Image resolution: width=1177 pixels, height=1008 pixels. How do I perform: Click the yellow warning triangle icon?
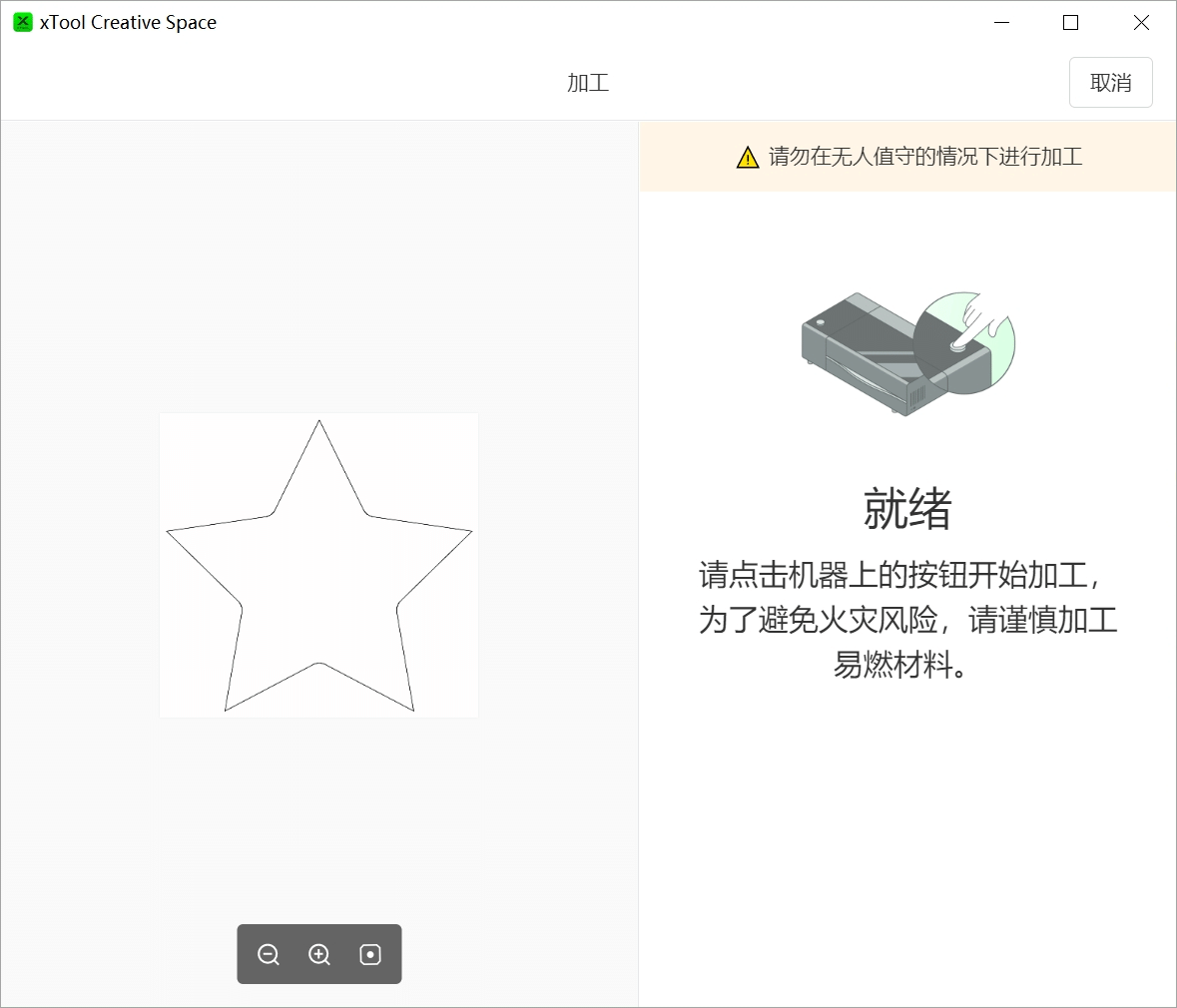click(748, 158)
